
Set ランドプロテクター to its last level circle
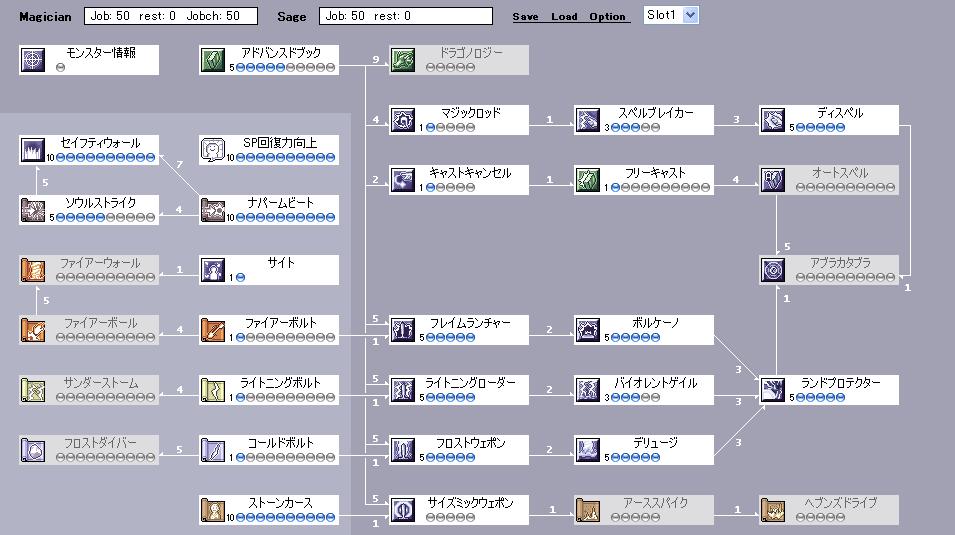tap(840, 397)
